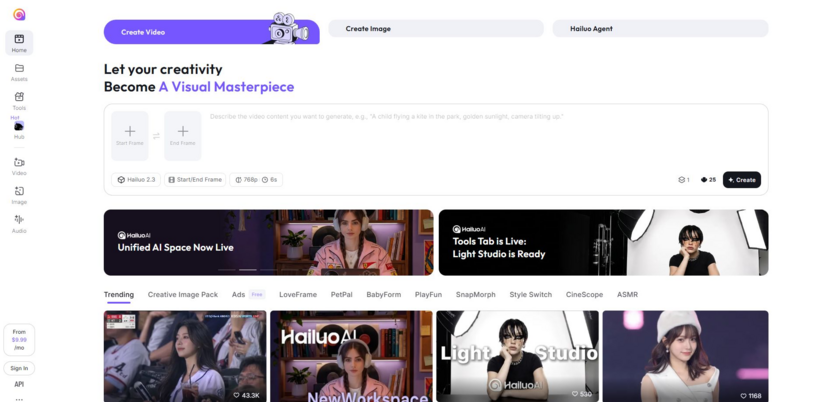Switch to the SnapMorph tab
Viewport: 832px width, 402px height.
coord(475,295)
